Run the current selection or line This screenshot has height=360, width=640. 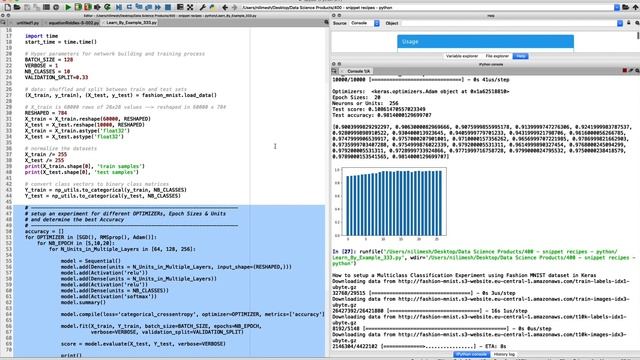point(97,7)
